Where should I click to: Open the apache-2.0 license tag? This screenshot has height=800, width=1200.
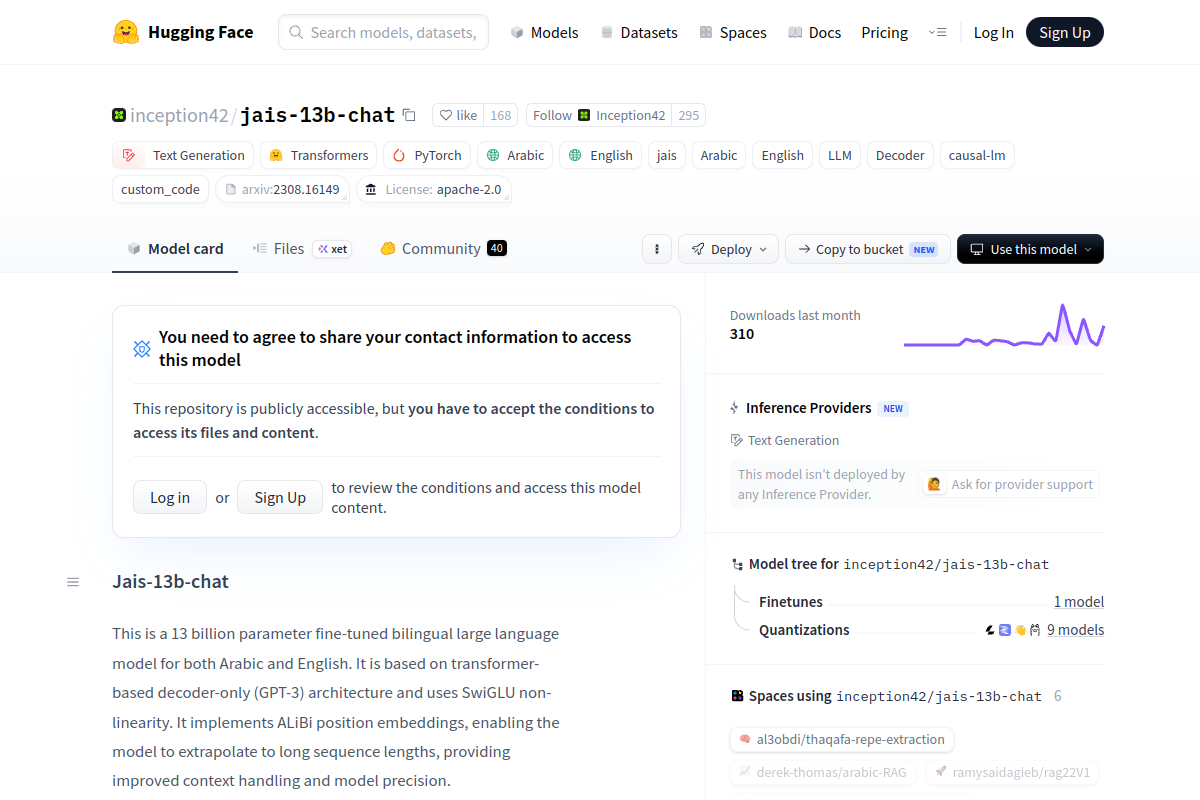point(434,189)
